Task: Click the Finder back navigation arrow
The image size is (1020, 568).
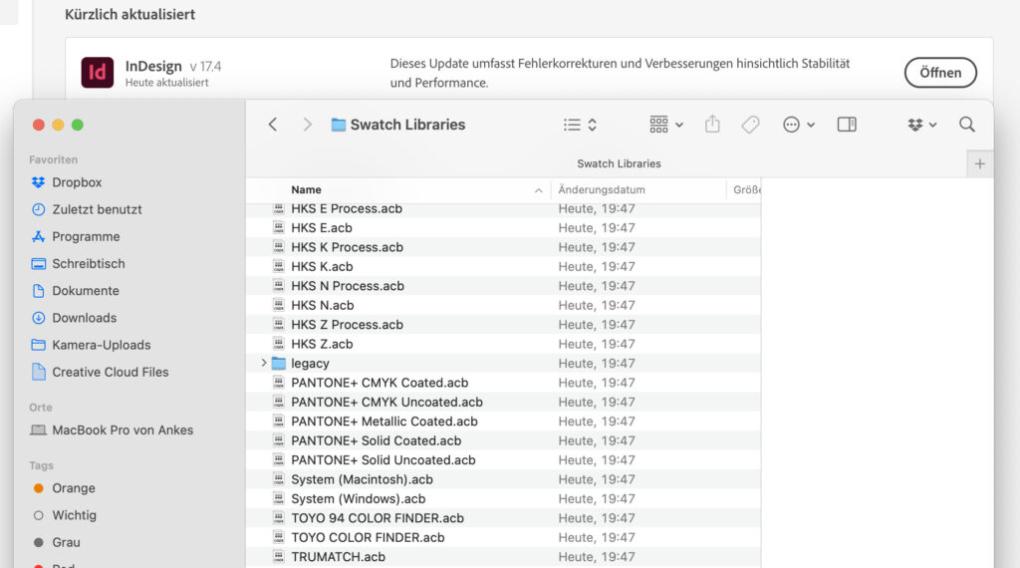Action: (x=272, y=125)
